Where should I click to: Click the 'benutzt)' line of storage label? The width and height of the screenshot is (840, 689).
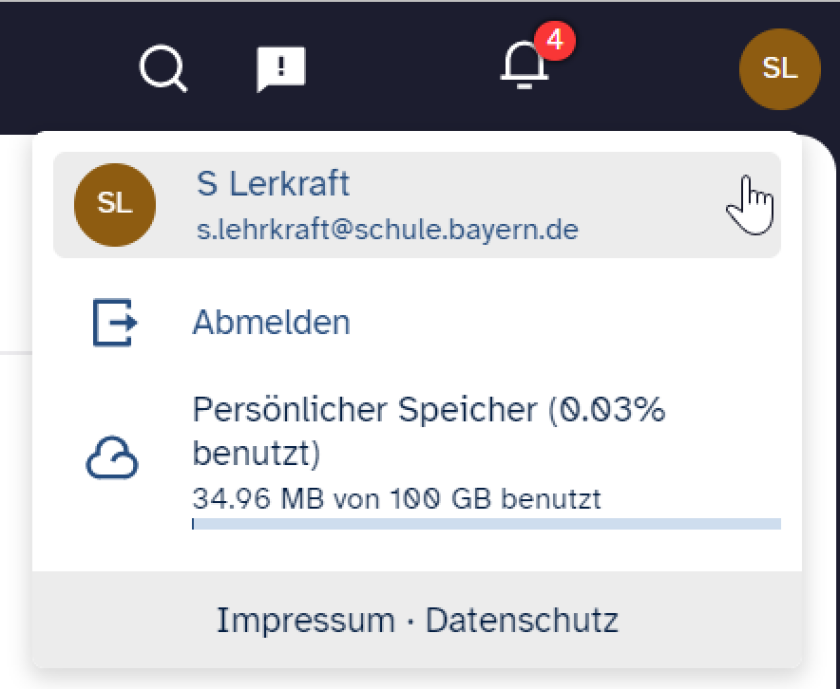[256, 455]
